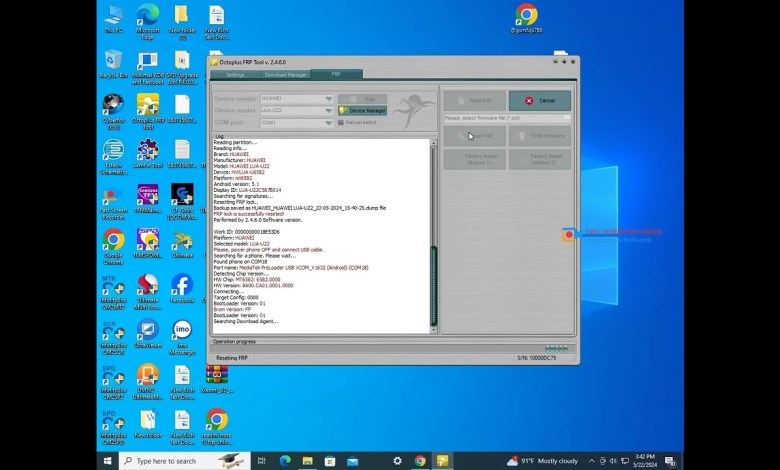Open the Infinitybox CM2SP2 shortcut

coord(113,382)
